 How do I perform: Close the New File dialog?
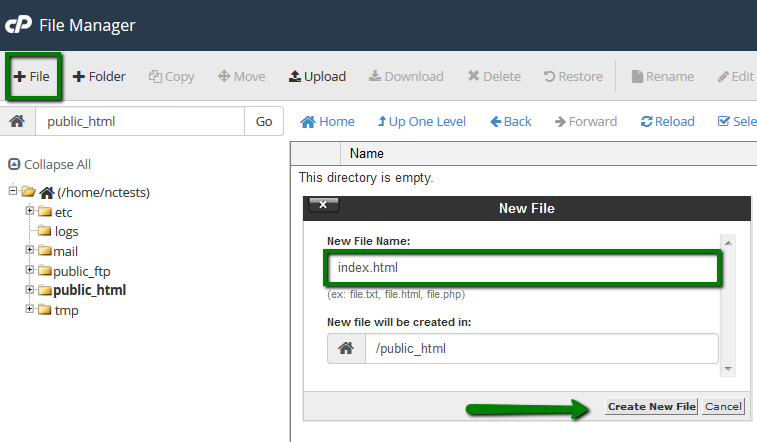pyautogui.click(x=324, y=205)
